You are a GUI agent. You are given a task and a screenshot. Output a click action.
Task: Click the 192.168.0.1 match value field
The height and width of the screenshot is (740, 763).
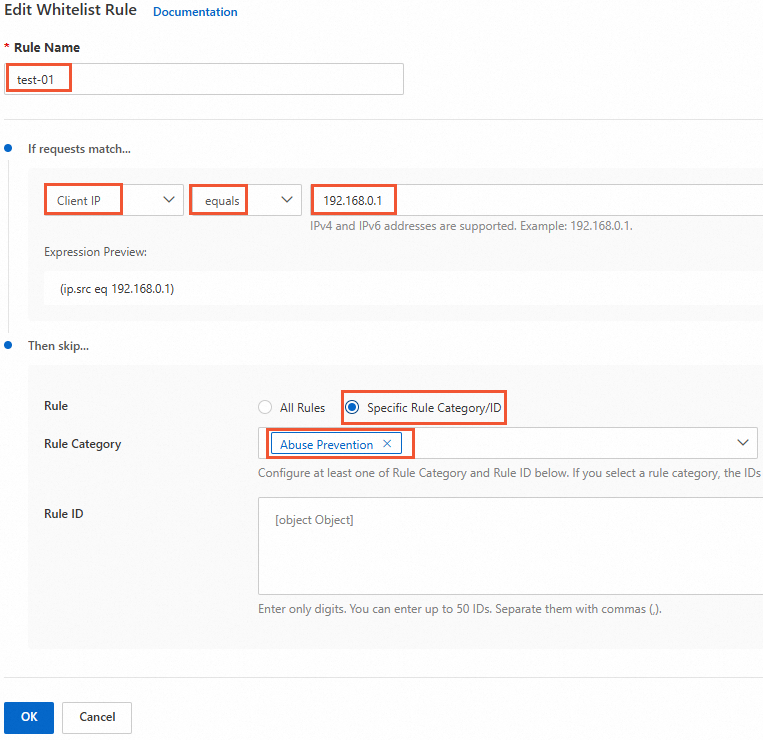click(536, 200)
